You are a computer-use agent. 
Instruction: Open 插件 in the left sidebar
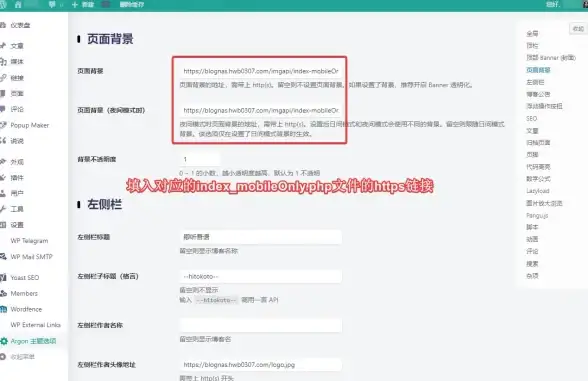17,177
